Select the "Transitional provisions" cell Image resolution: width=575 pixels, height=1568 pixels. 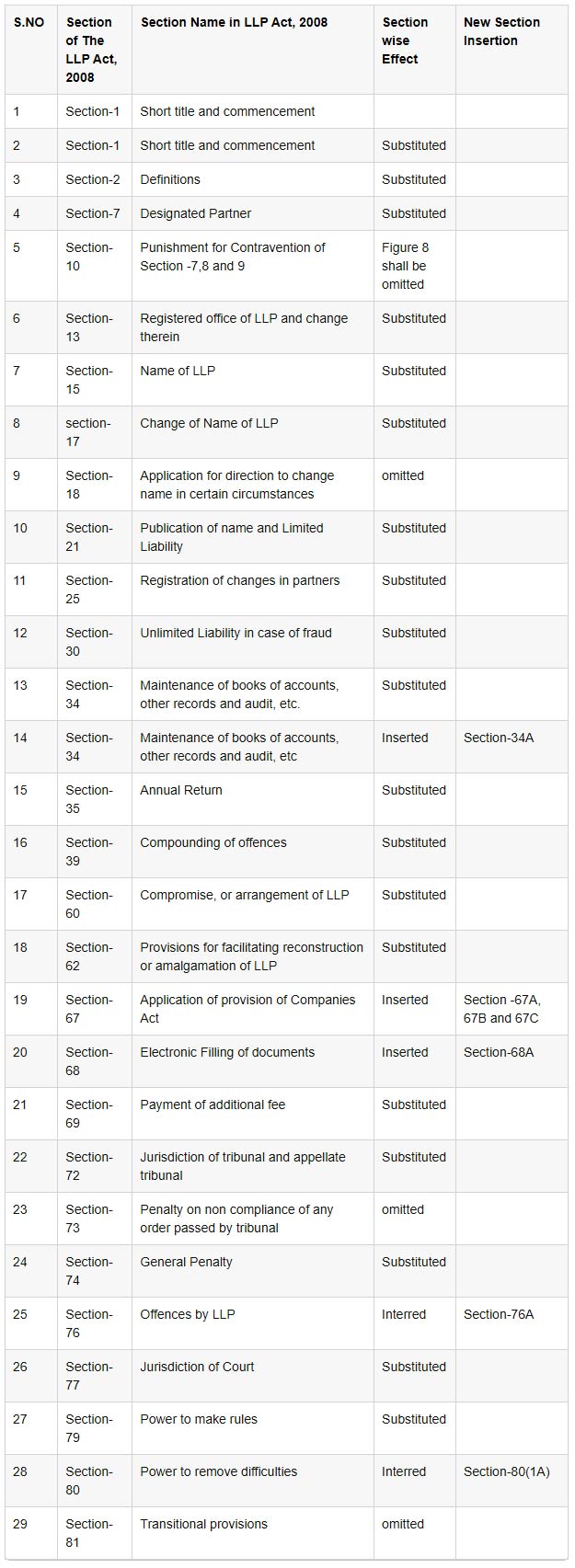pos(203,1524)
